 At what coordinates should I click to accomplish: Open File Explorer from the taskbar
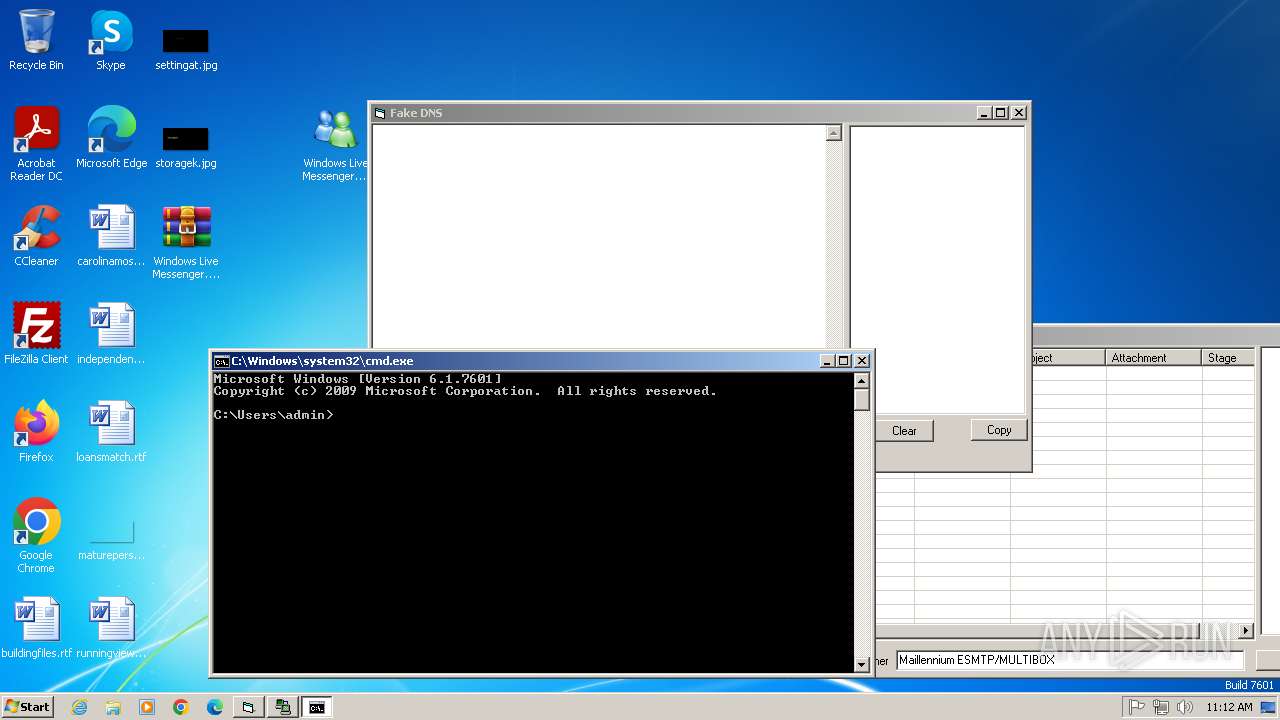pos(113,707)
